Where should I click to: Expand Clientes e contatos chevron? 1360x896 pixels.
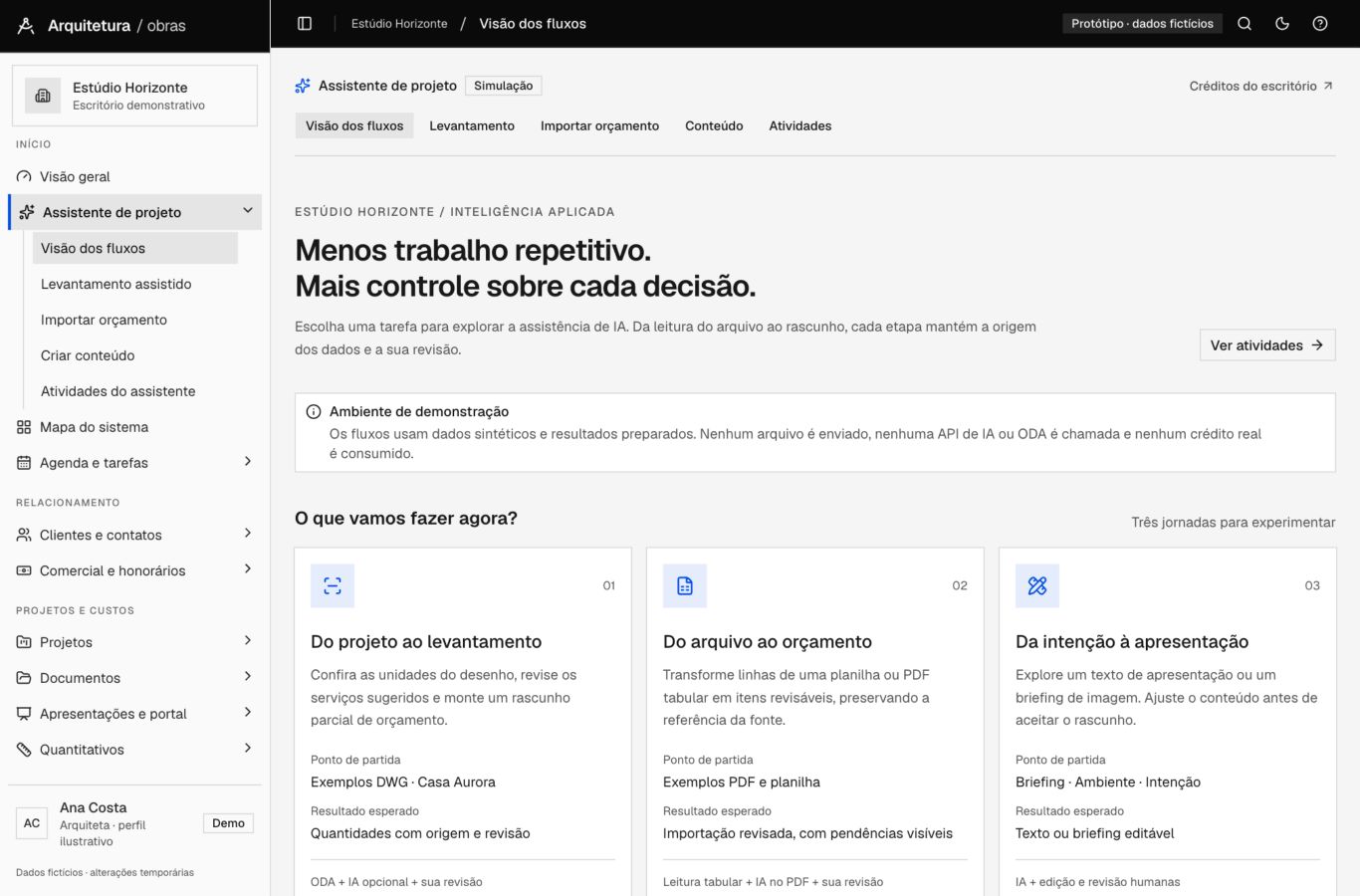pos(248,533)
